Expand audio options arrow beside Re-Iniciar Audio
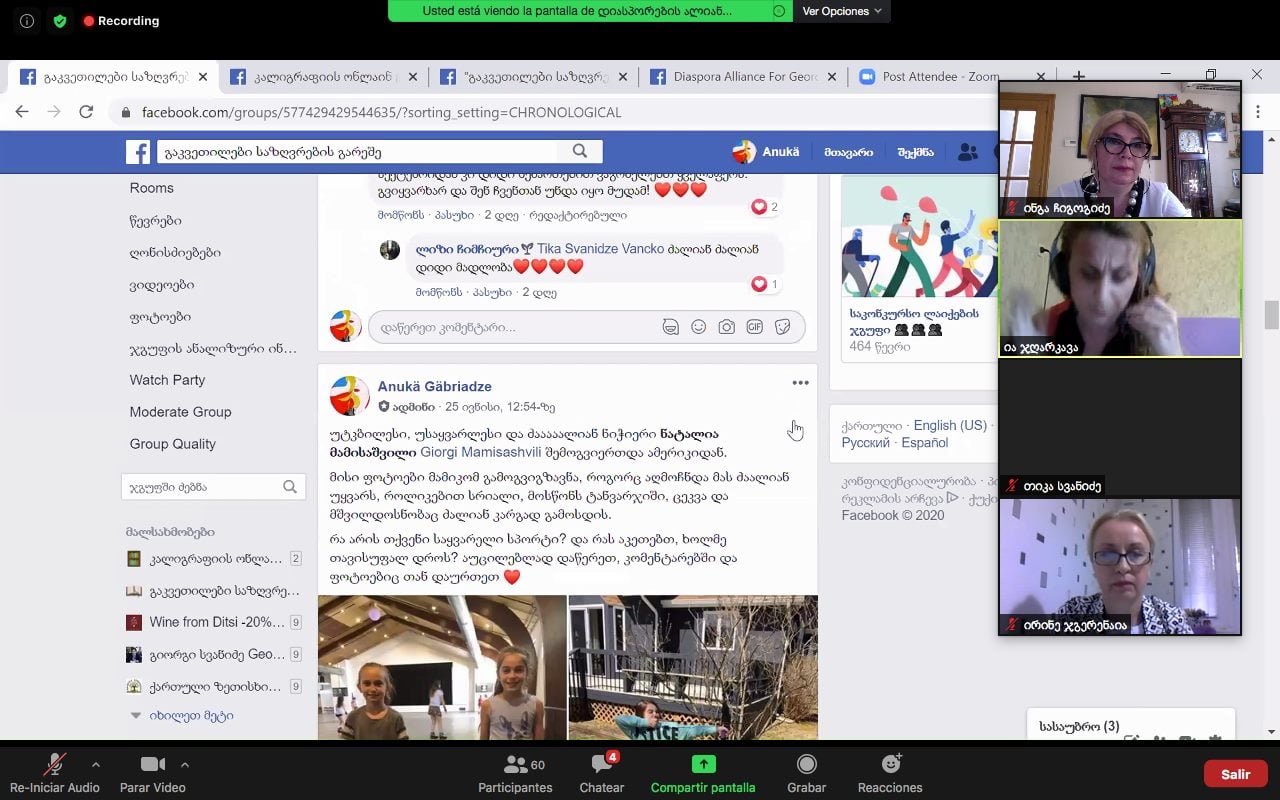This screenshot has height=800, width=1280. tap(96, 765)
